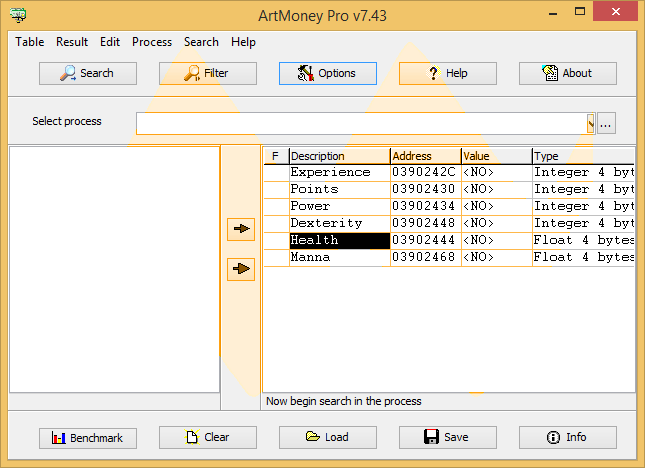The width and height of the screenshot is (645, 468).
Task: Click the Filter button
Action: click(208, 73)
